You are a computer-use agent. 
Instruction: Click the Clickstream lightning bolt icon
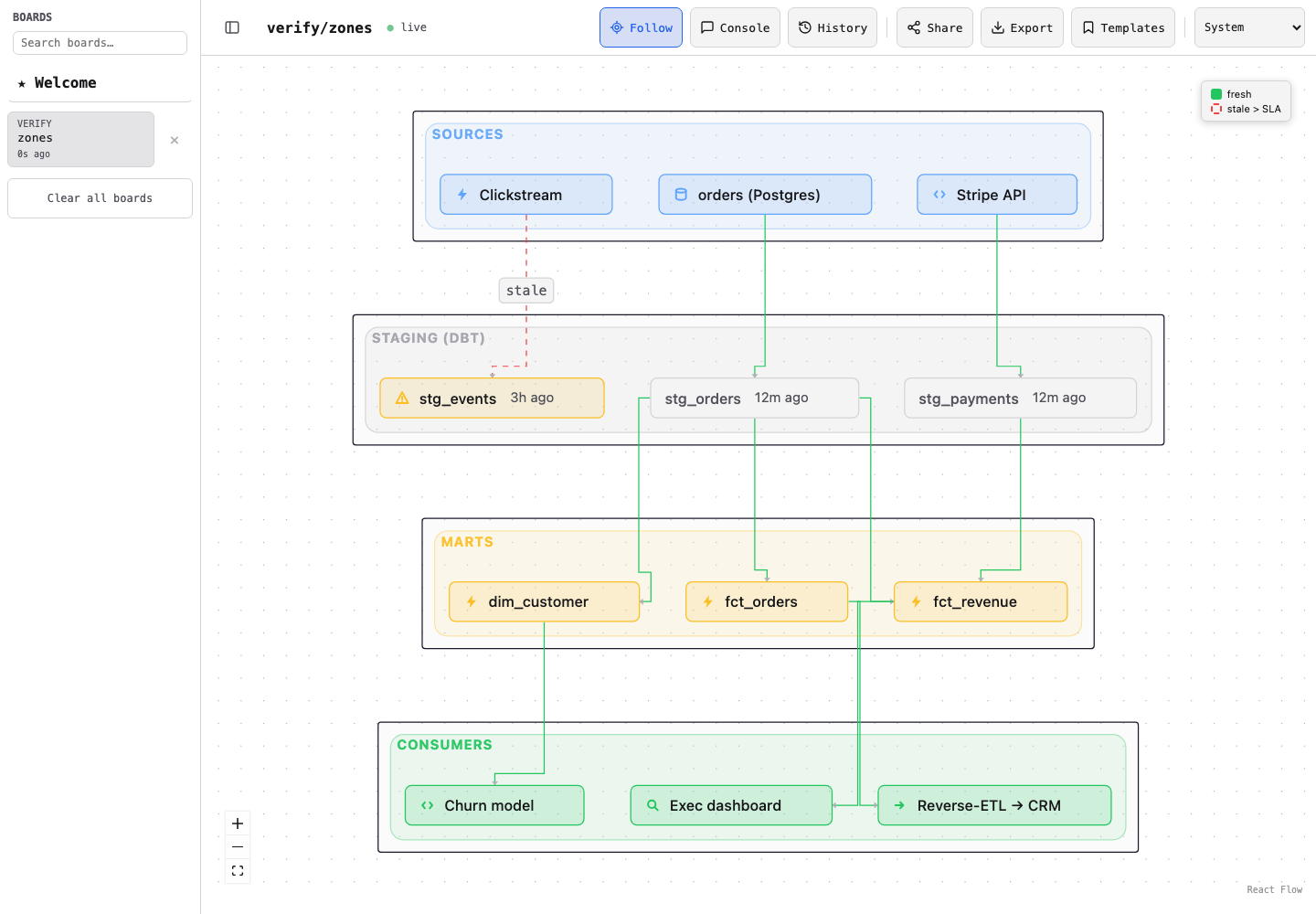(462, 195)
